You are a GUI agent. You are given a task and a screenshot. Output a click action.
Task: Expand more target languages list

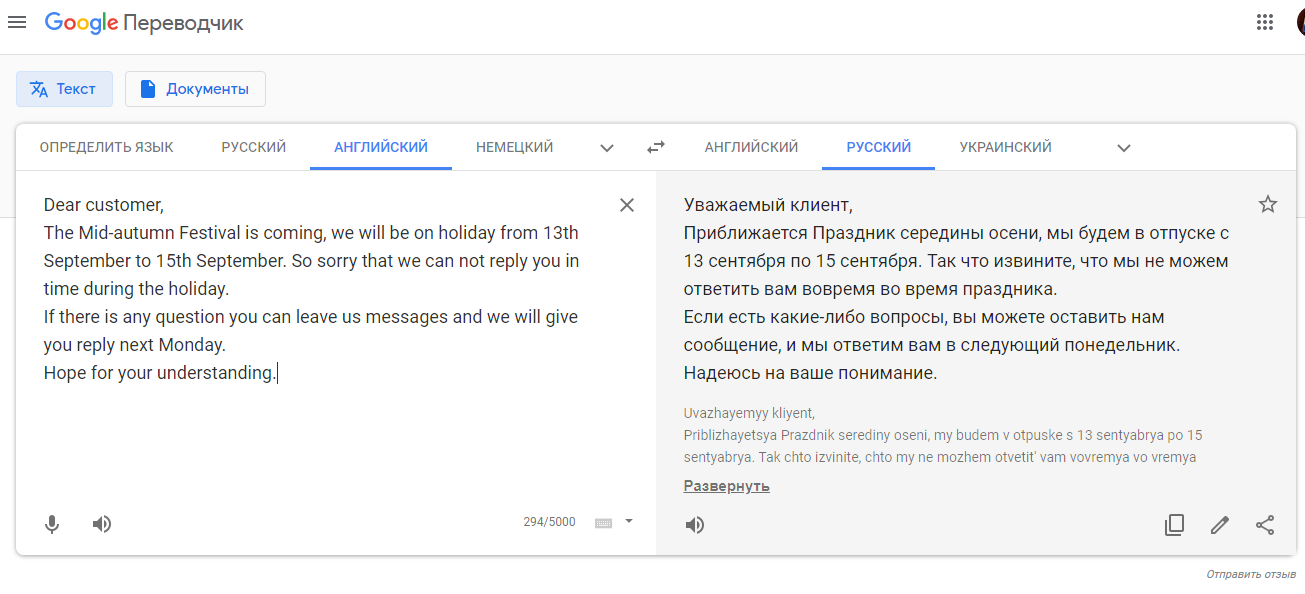pyautogui.click(x=1124, y=148)
